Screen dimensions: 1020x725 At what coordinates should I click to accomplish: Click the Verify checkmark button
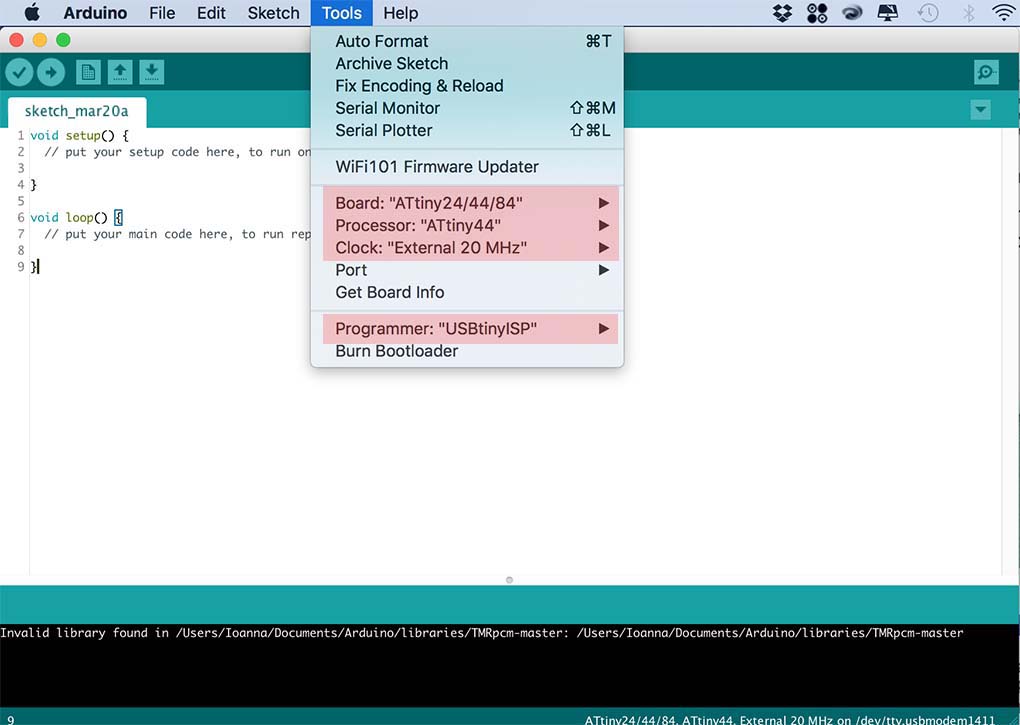pyautogui.click(x=20, y=72)
